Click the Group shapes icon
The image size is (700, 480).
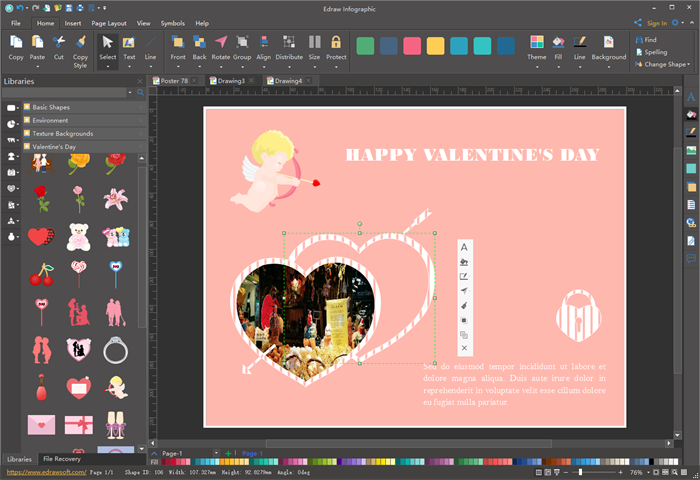(x=242, y=43)
